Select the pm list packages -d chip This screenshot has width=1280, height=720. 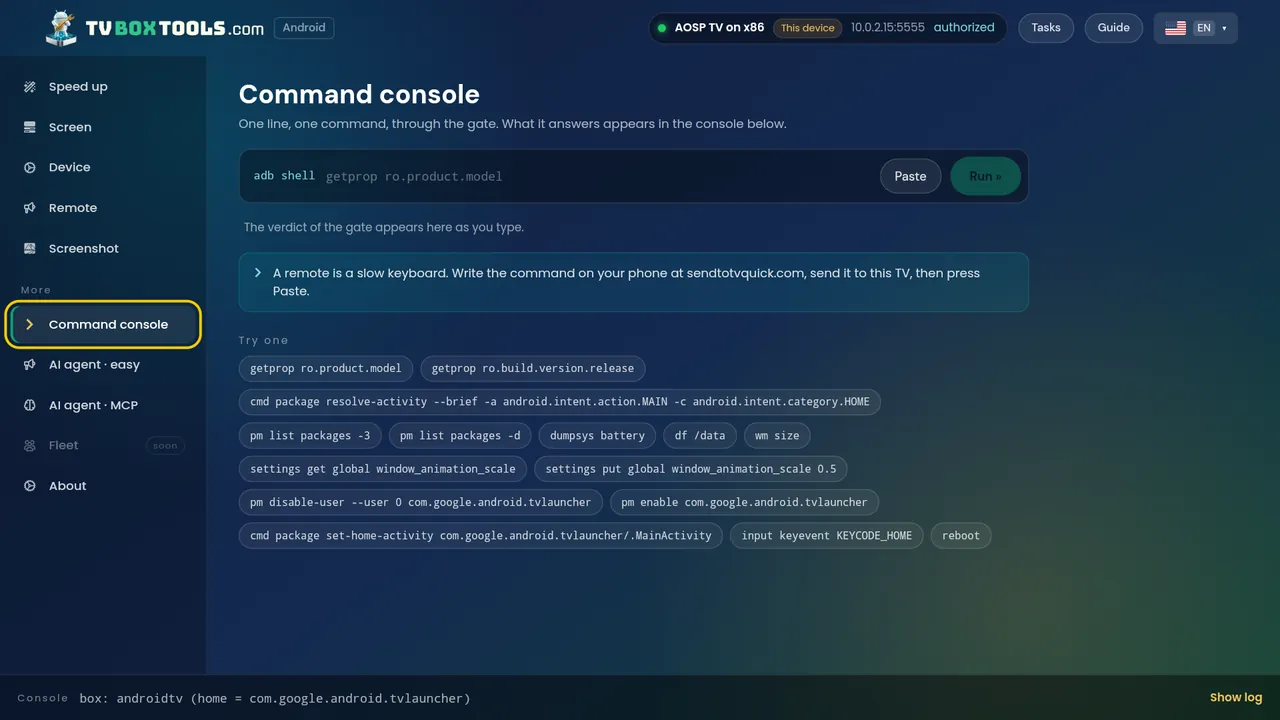(460, 436)
